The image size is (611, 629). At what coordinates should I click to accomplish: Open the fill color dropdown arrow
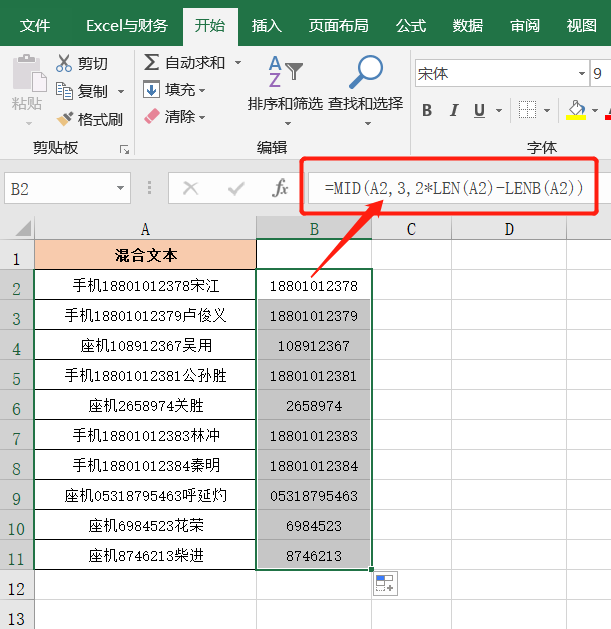595,110
